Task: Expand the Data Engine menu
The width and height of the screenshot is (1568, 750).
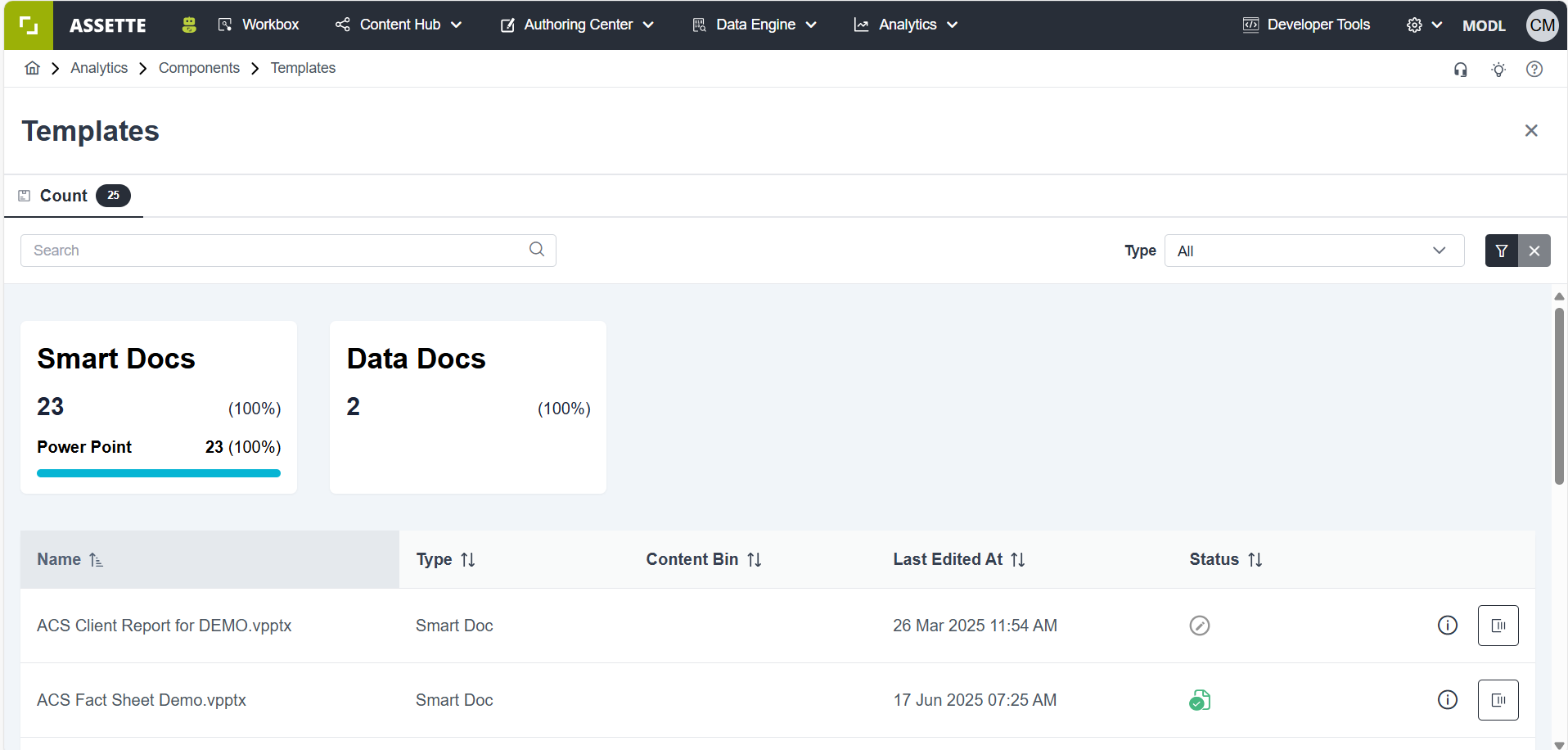Action: pos(755,25)
